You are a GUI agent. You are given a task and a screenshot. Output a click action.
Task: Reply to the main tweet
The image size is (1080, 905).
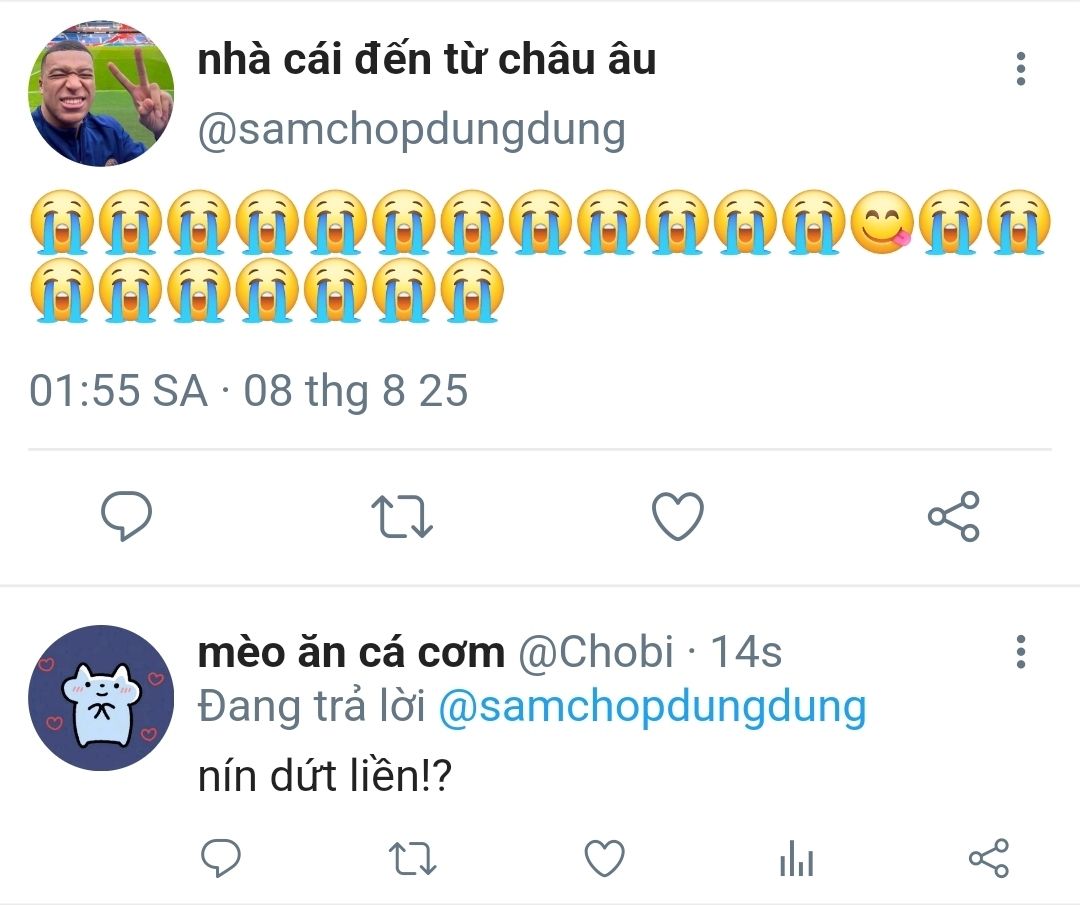click(x=127, y=516)
